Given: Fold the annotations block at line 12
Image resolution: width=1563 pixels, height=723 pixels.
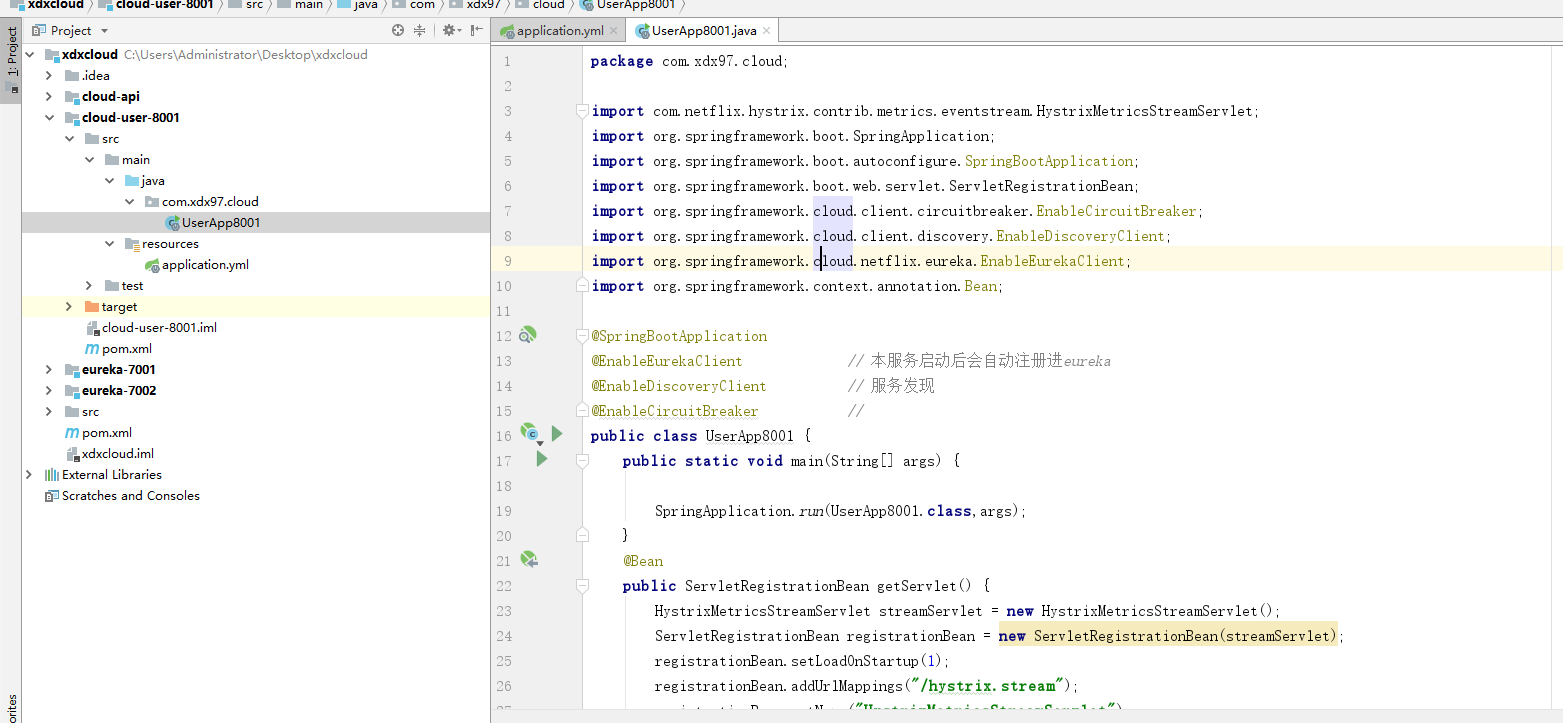Looking at the screenshot, I should 581,335.
